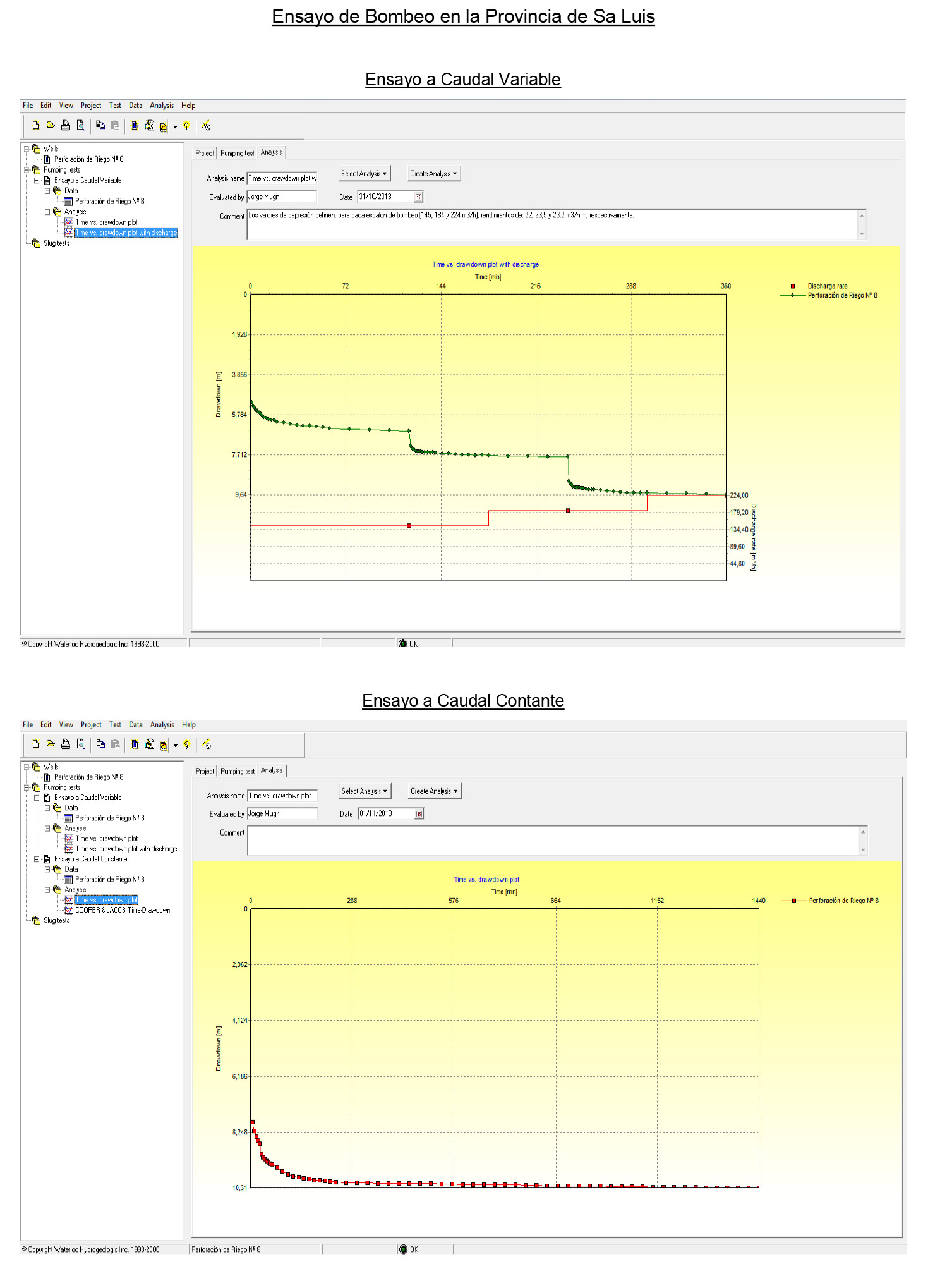Open Analysis menu in upper window
This screenshot has width=952, height=1264.
(x=162, y=106)
